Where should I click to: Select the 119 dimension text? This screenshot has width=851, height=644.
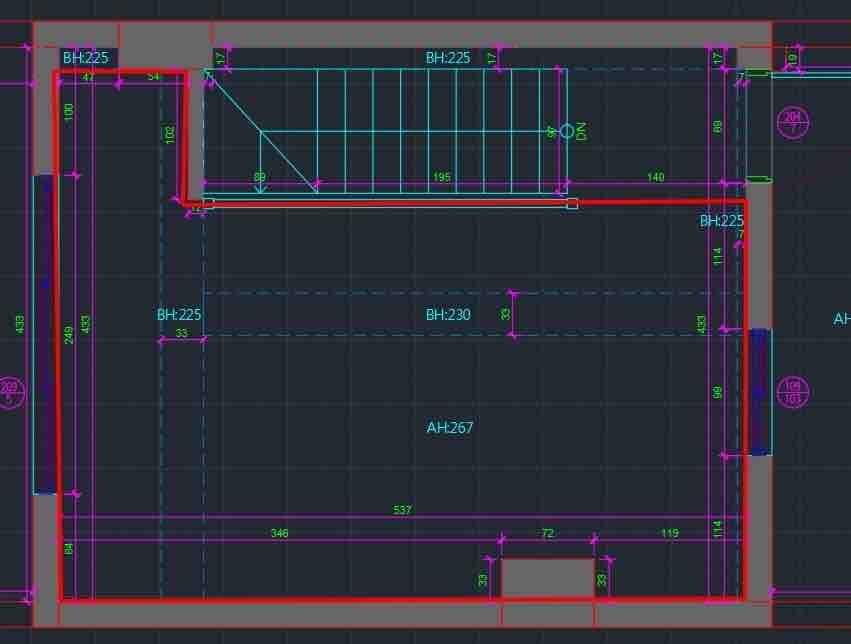(x=669, y=534)
